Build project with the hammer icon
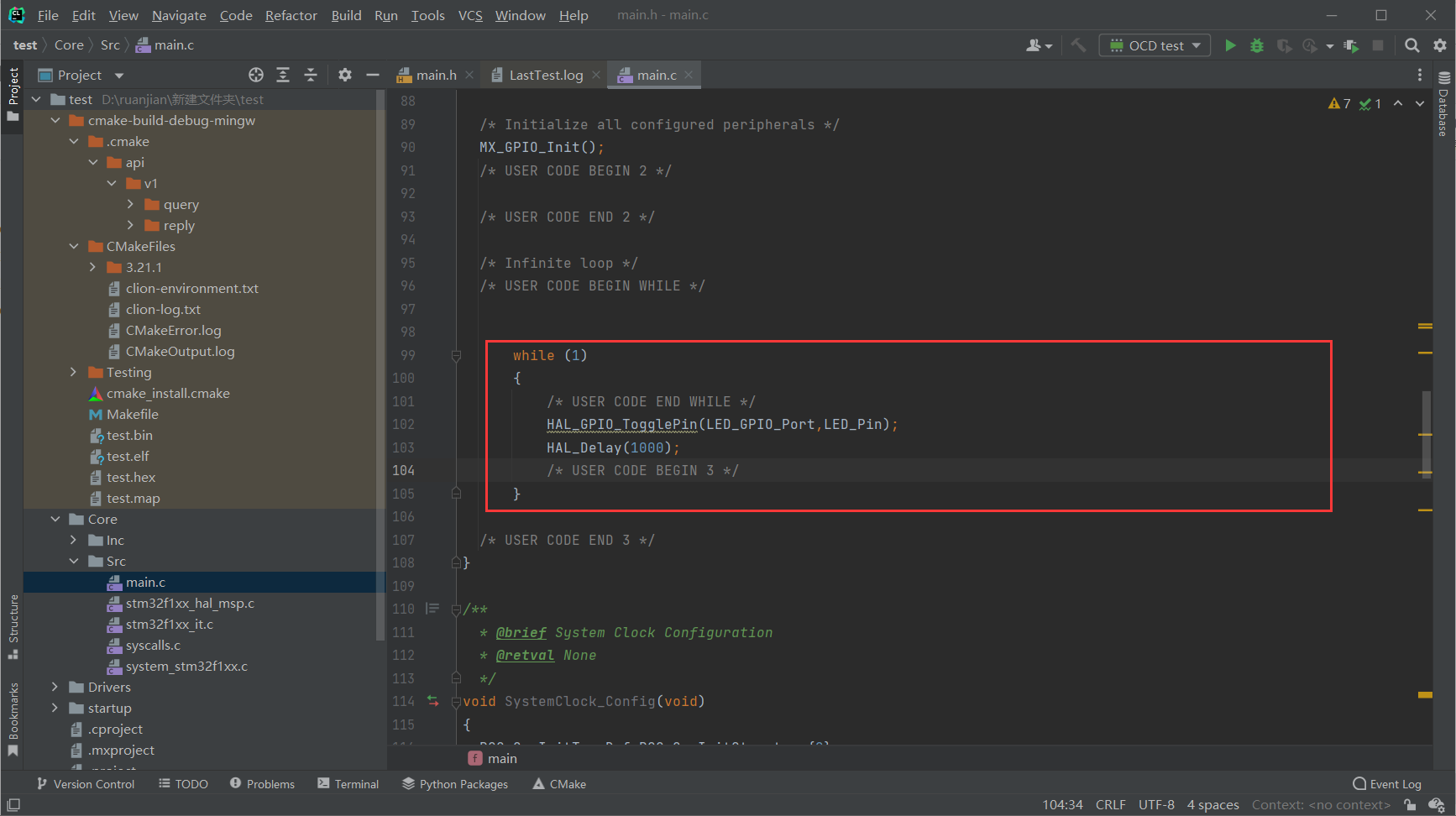The width and height of the screenshot is (1456, 816). tap(1078, 45)
